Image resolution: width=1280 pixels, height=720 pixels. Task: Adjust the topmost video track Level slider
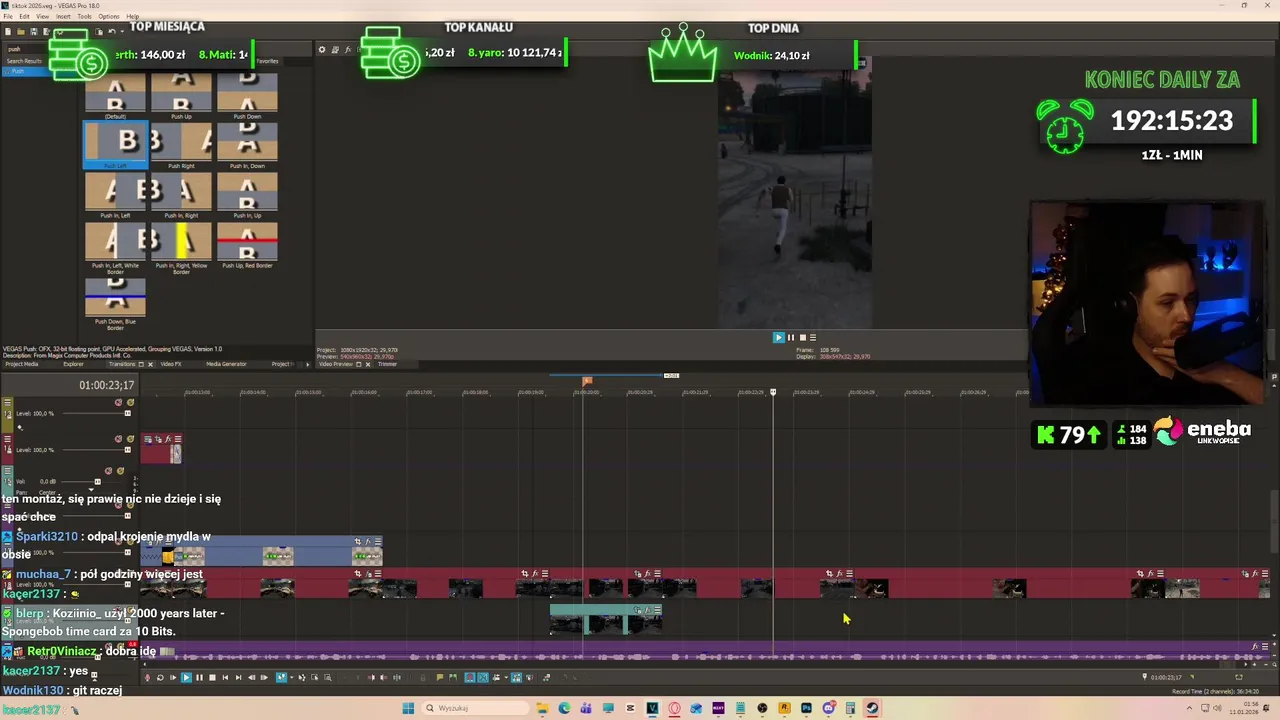click(128, 413)
